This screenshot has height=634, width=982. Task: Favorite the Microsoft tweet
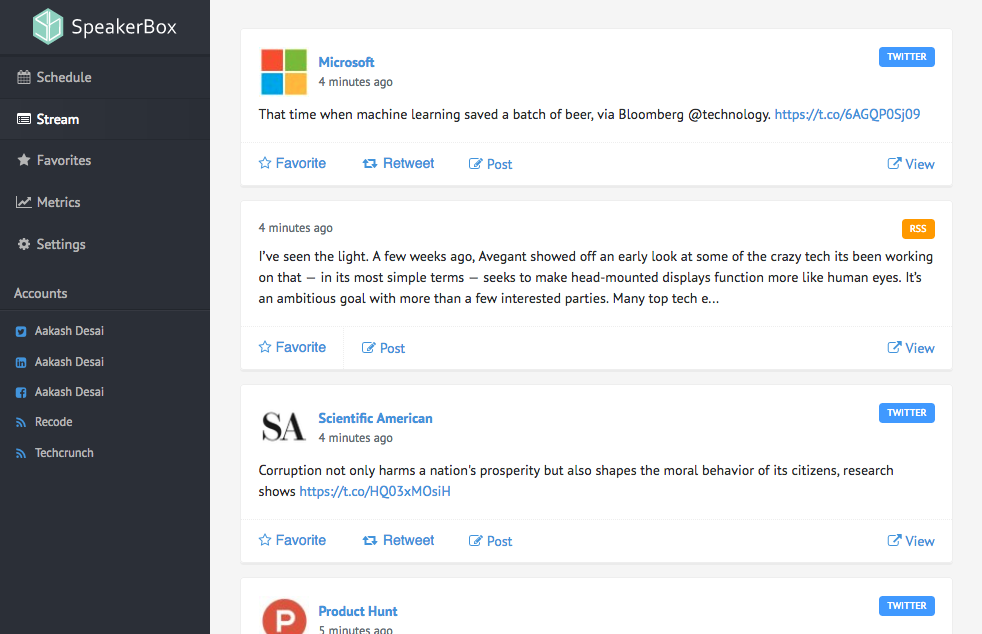[292, 163]
